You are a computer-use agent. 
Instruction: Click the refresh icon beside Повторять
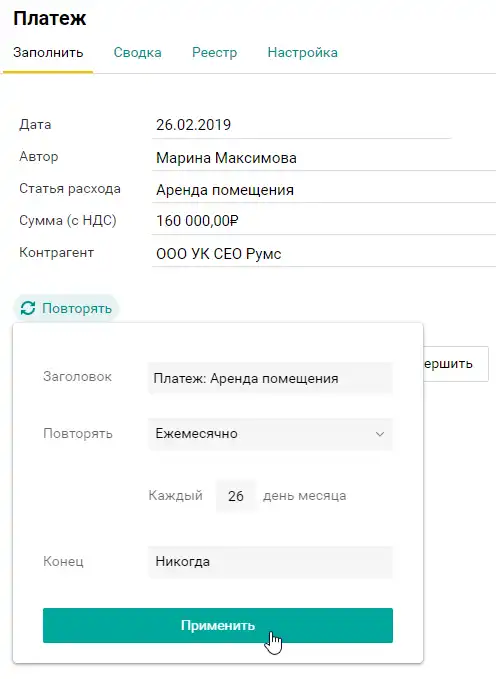pyautogui.click(x=28, y=308)
